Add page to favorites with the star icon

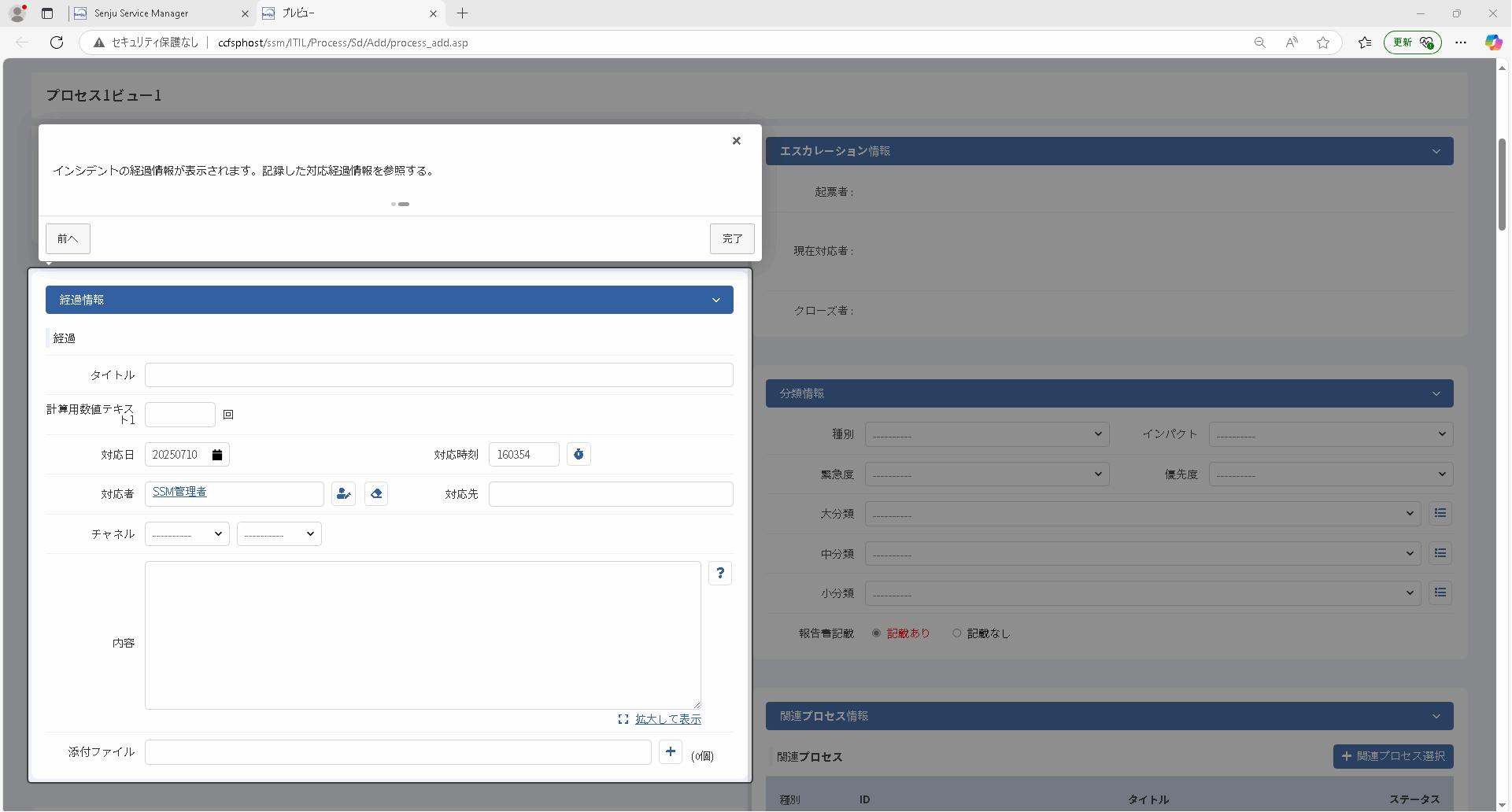click(x=1323, y=42)
